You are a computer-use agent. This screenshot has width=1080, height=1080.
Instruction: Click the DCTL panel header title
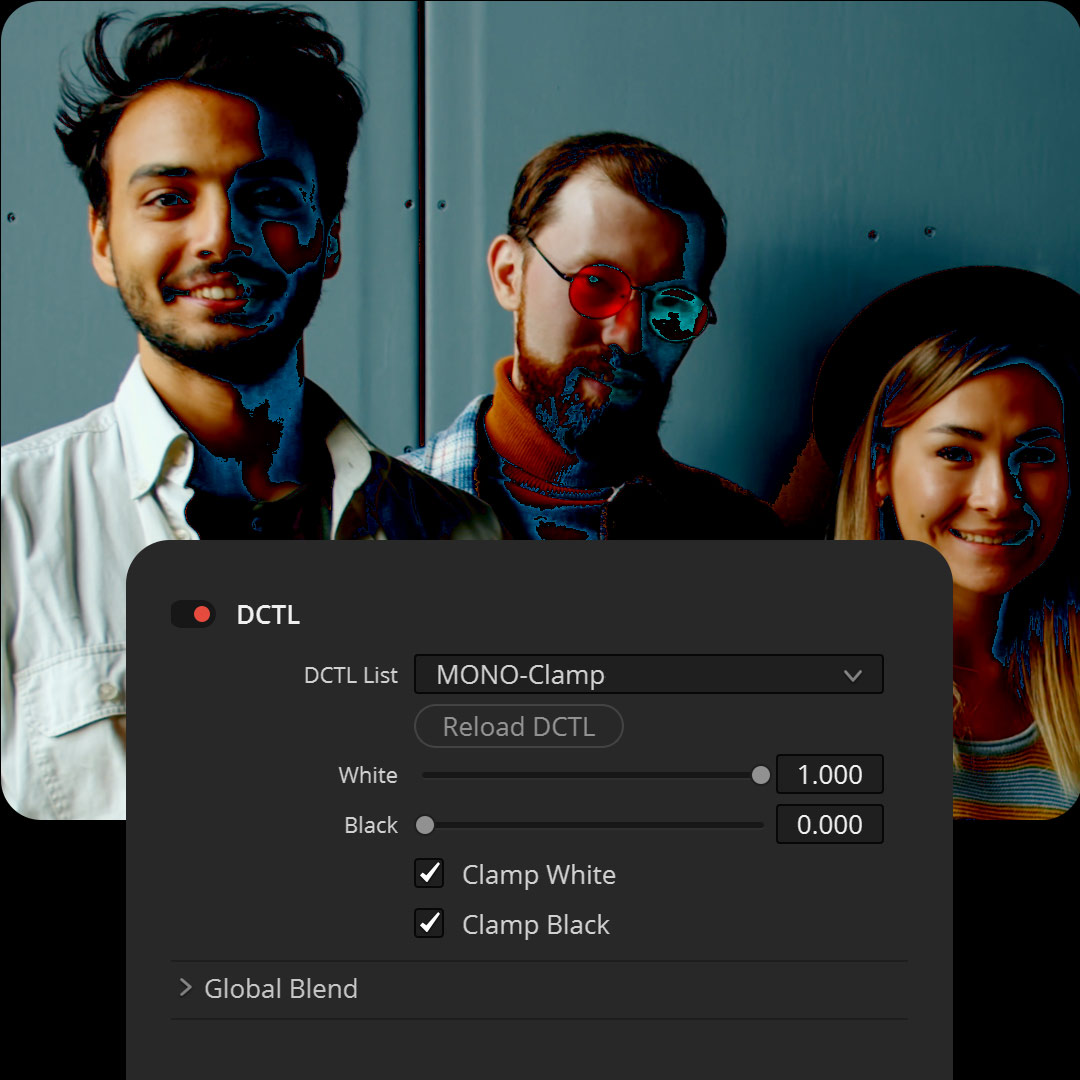(x=268, y=615)
